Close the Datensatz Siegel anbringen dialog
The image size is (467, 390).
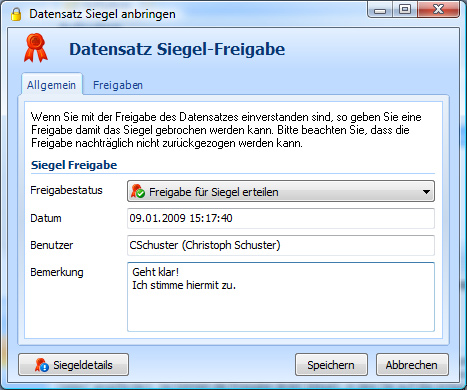(438, 10)
